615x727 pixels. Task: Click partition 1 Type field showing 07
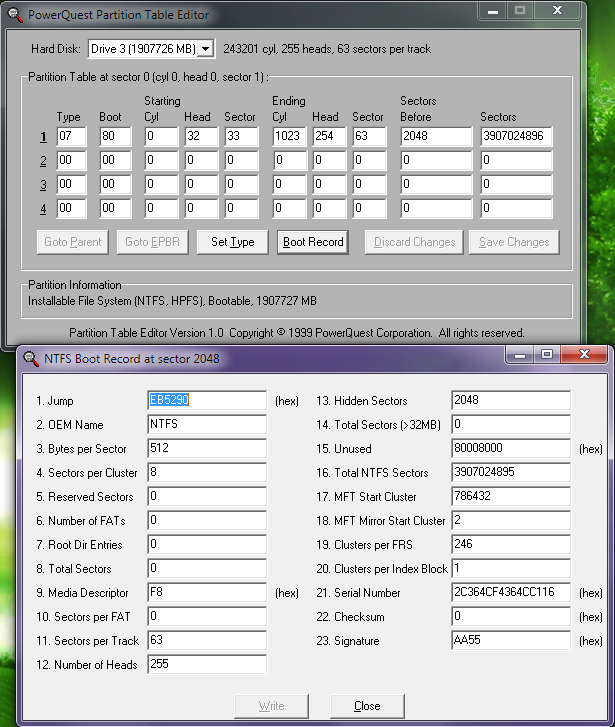pos(71,136)
